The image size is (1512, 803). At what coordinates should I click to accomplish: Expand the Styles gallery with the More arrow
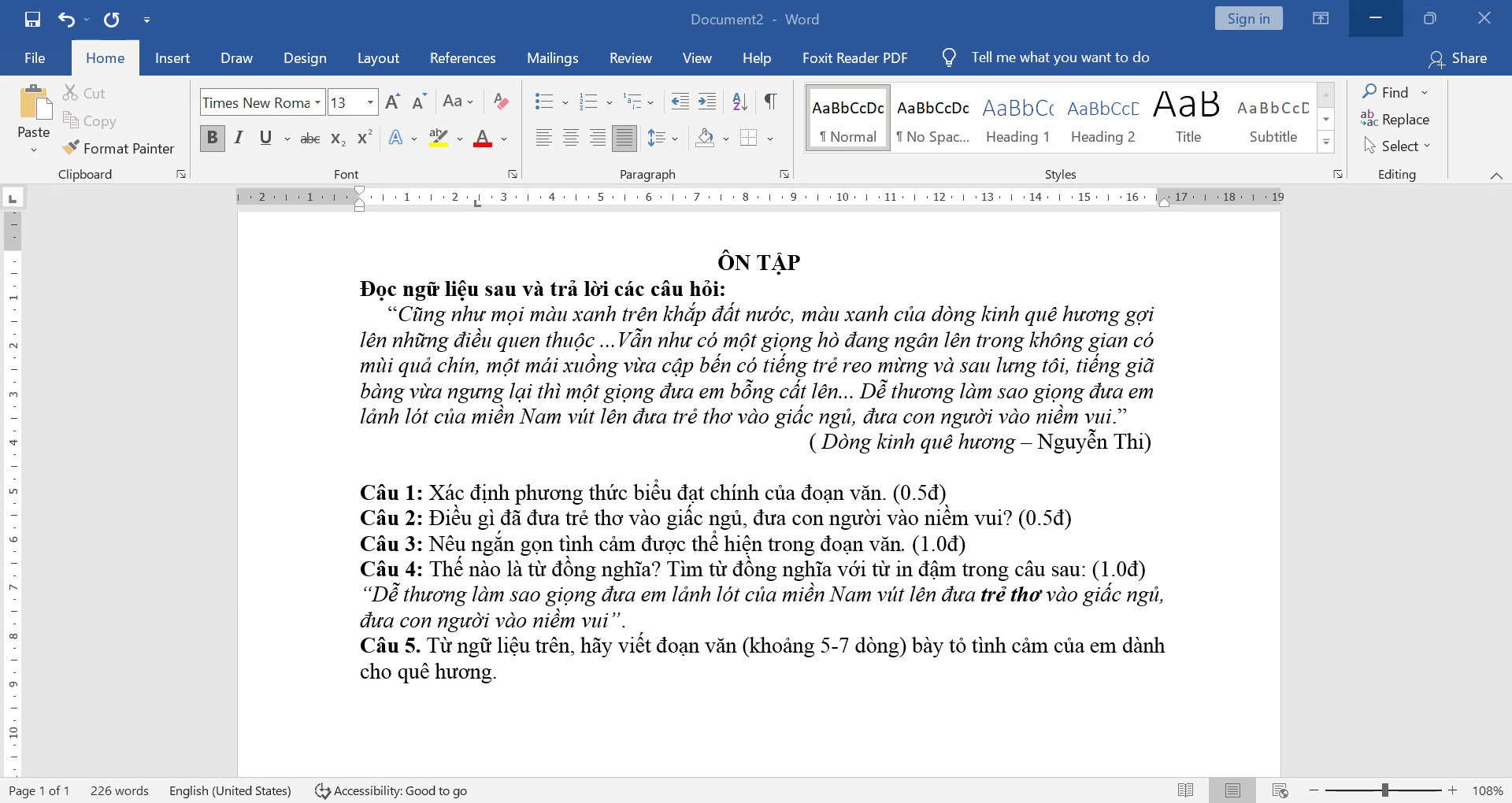tap(1326, 142)
